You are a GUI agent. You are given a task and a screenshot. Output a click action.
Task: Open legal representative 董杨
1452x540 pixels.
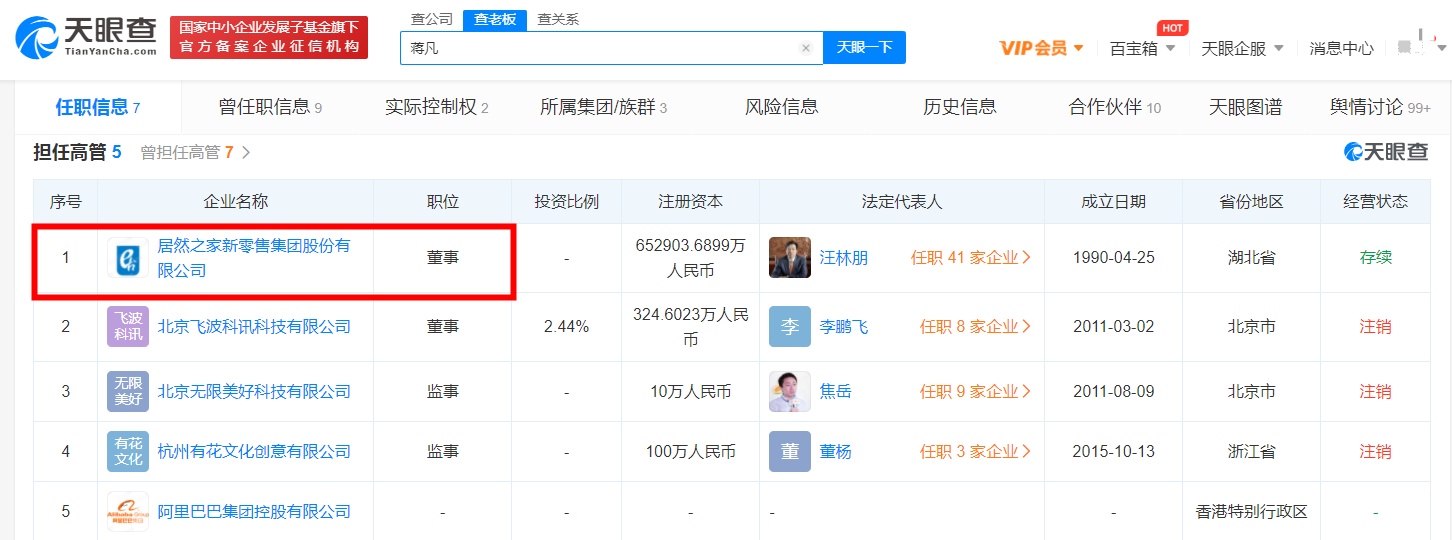tap(836, 452)
